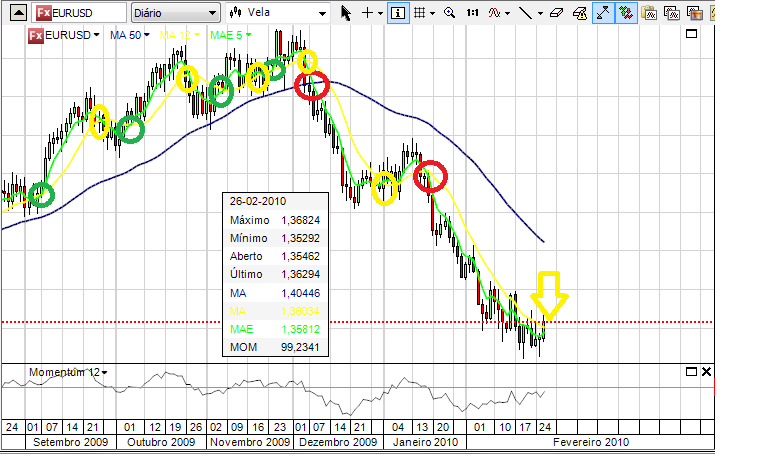This screenshot has height=460, width=768.
Task: Select the crosshair cursor tool
Action: pos(367,13)
